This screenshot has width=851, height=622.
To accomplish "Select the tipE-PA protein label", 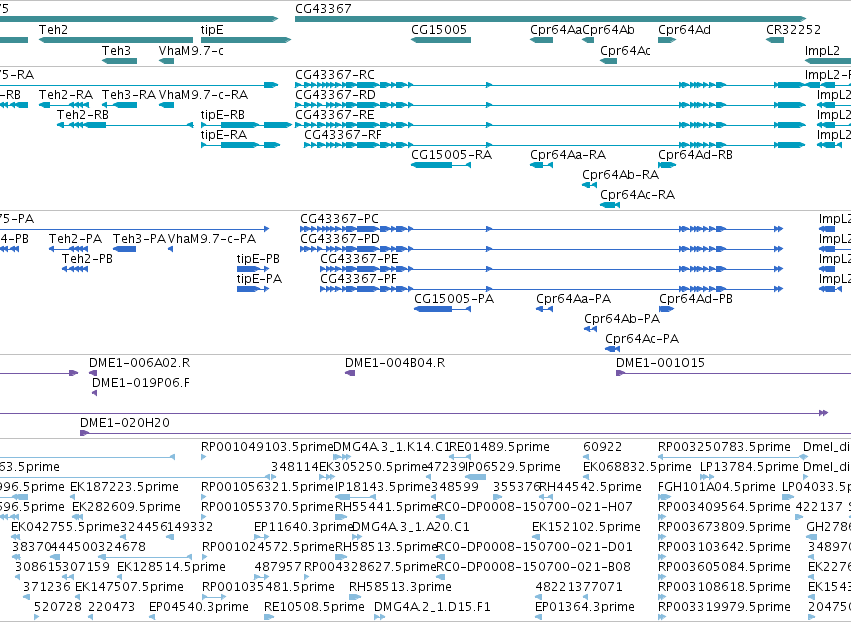I will 259,279.
